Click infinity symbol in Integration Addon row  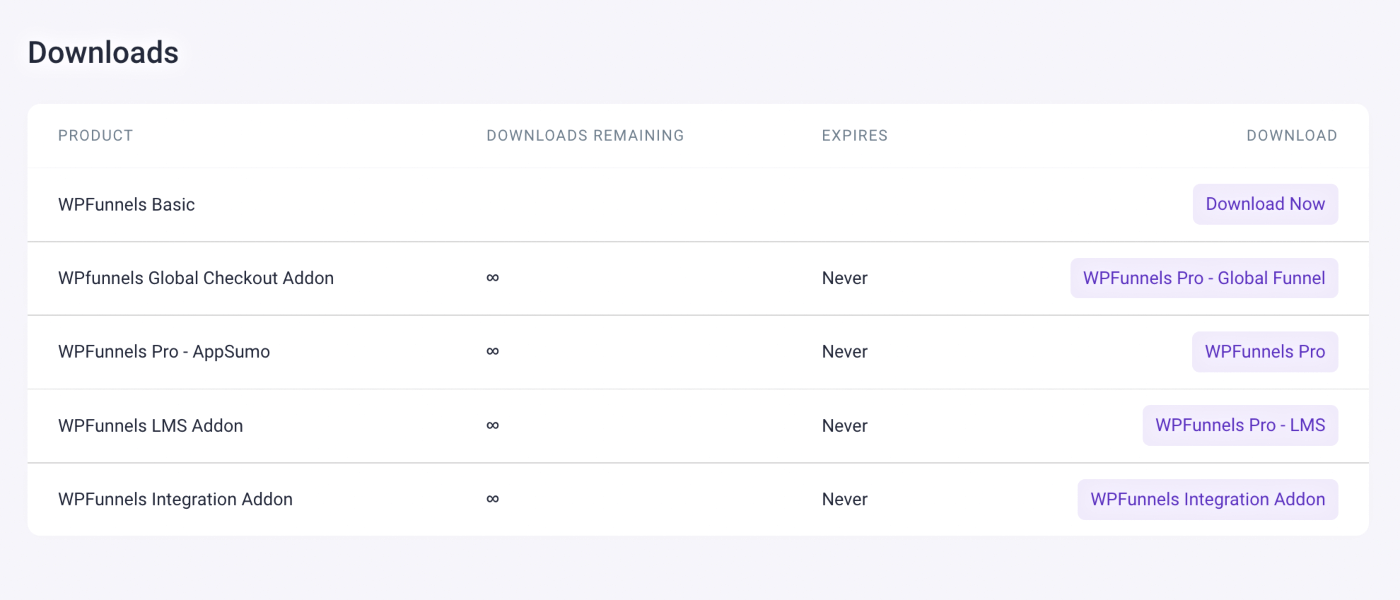point(492,498)
